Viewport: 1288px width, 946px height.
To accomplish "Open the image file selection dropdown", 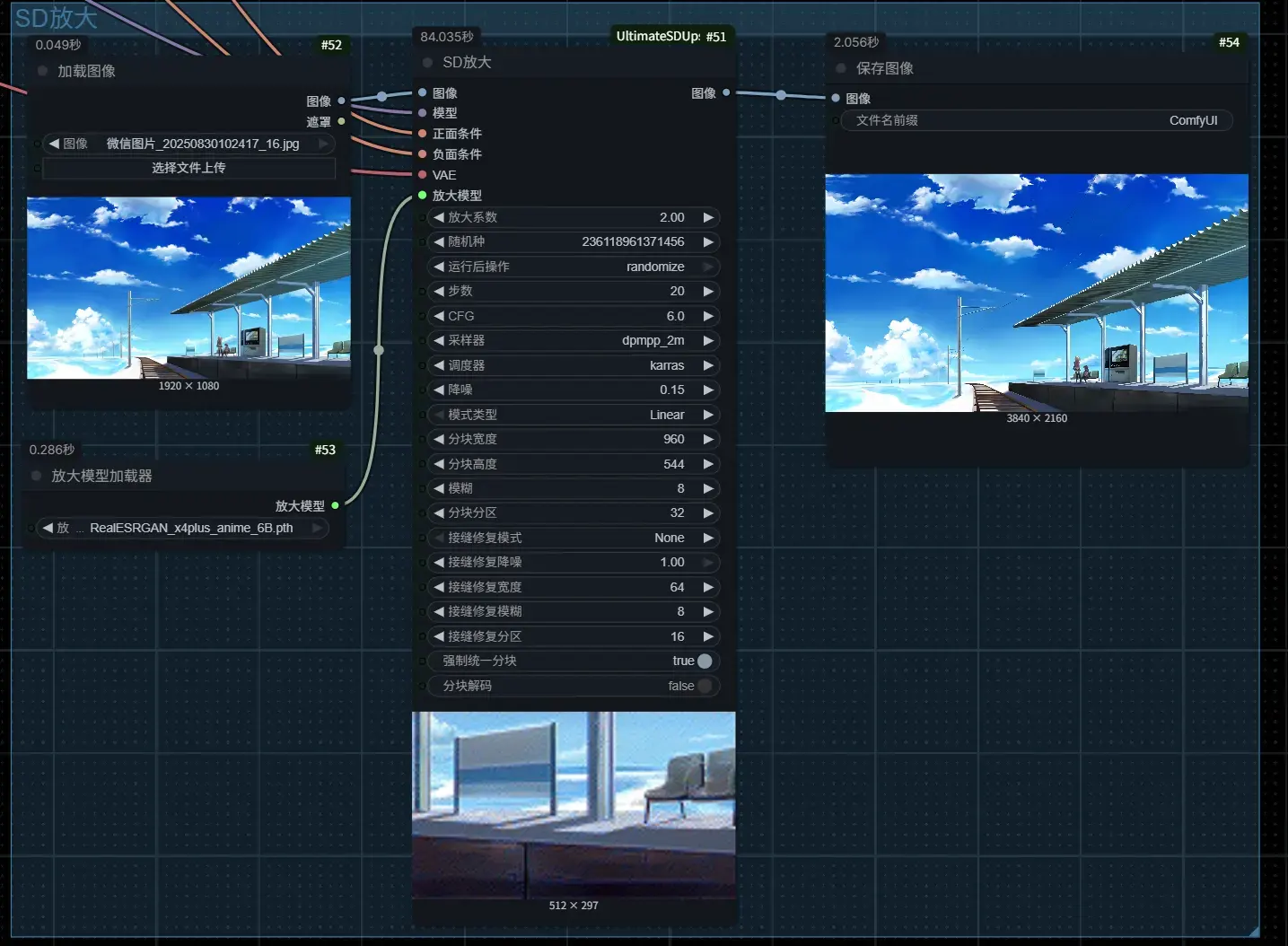I will (x=189, y=144).
